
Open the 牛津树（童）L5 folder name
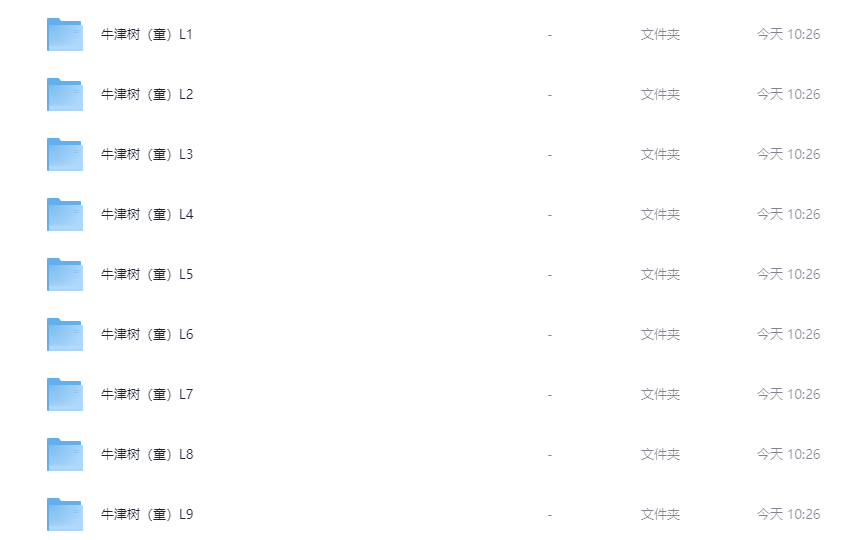click(x=147, y=275)
